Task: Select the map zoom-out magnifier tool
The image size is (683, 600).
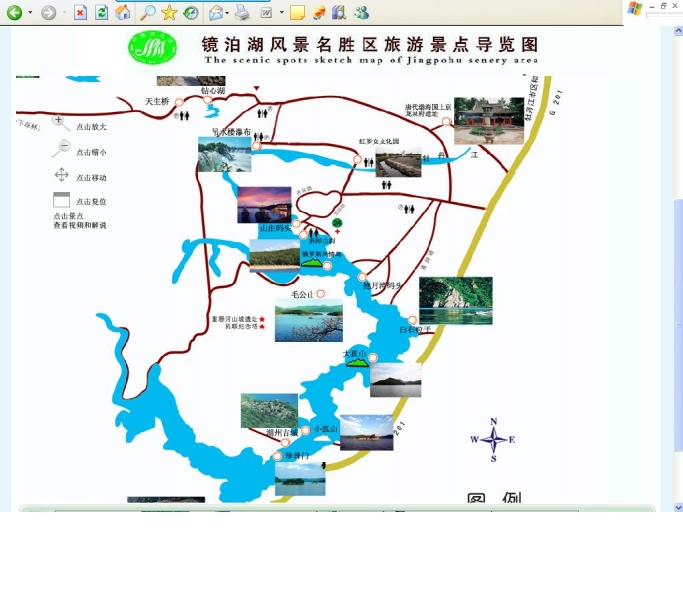Action: click(x=61, y=150)
